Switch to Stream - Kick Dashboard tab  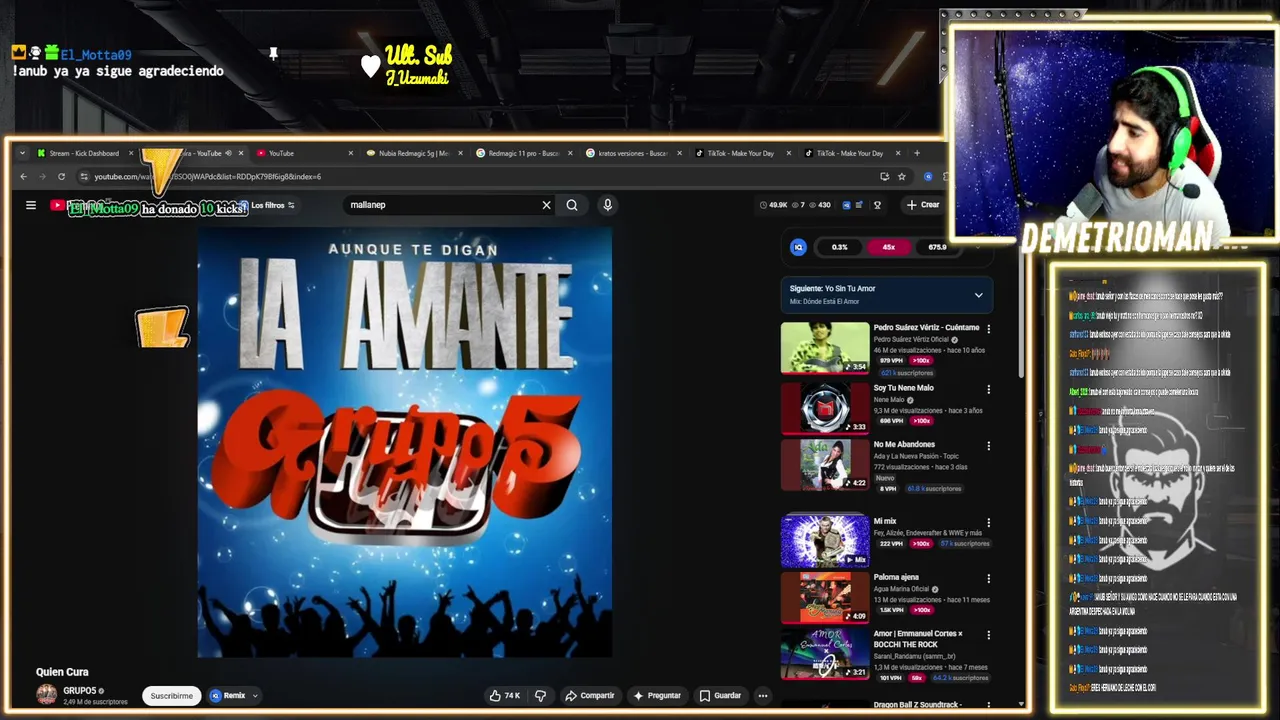84,153
